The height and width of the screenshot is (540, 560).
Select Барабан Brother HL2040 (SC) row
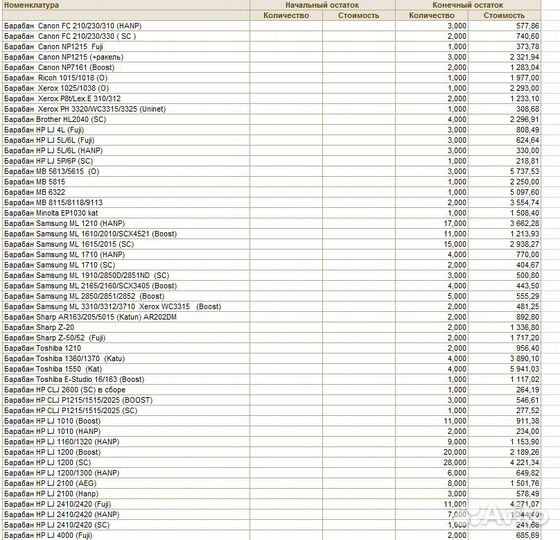click(272, 119)
